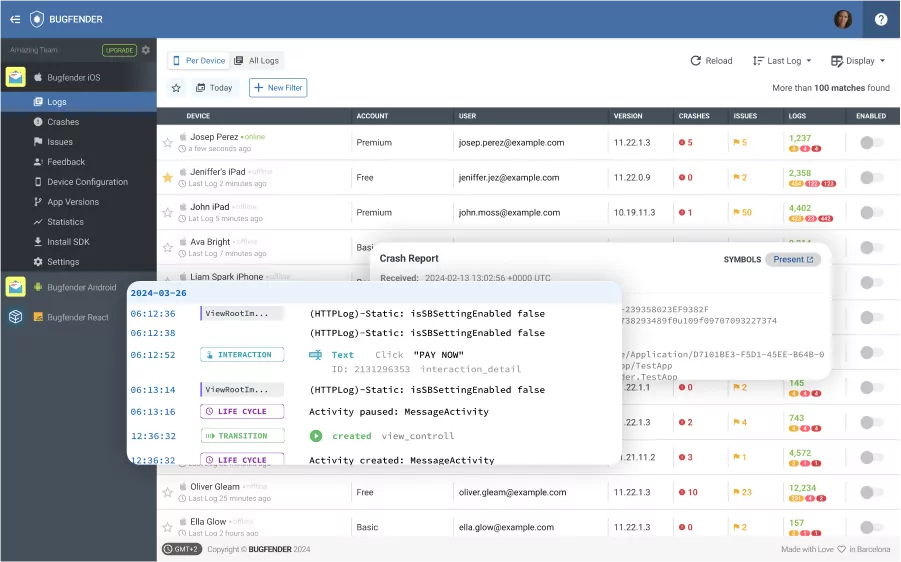Star the Josep Perez device
This screenshot has width=901, height=562.
(168, 143)
